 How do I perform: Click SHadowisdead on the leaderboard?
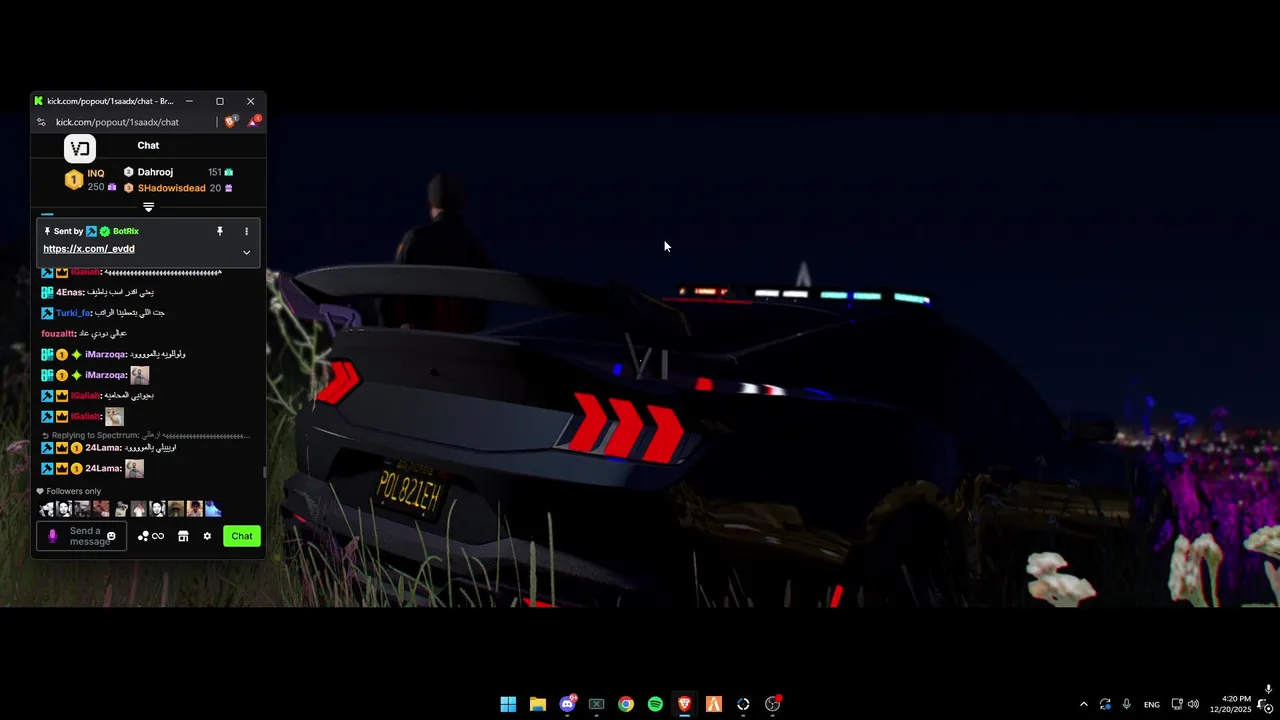pos(172,188)
